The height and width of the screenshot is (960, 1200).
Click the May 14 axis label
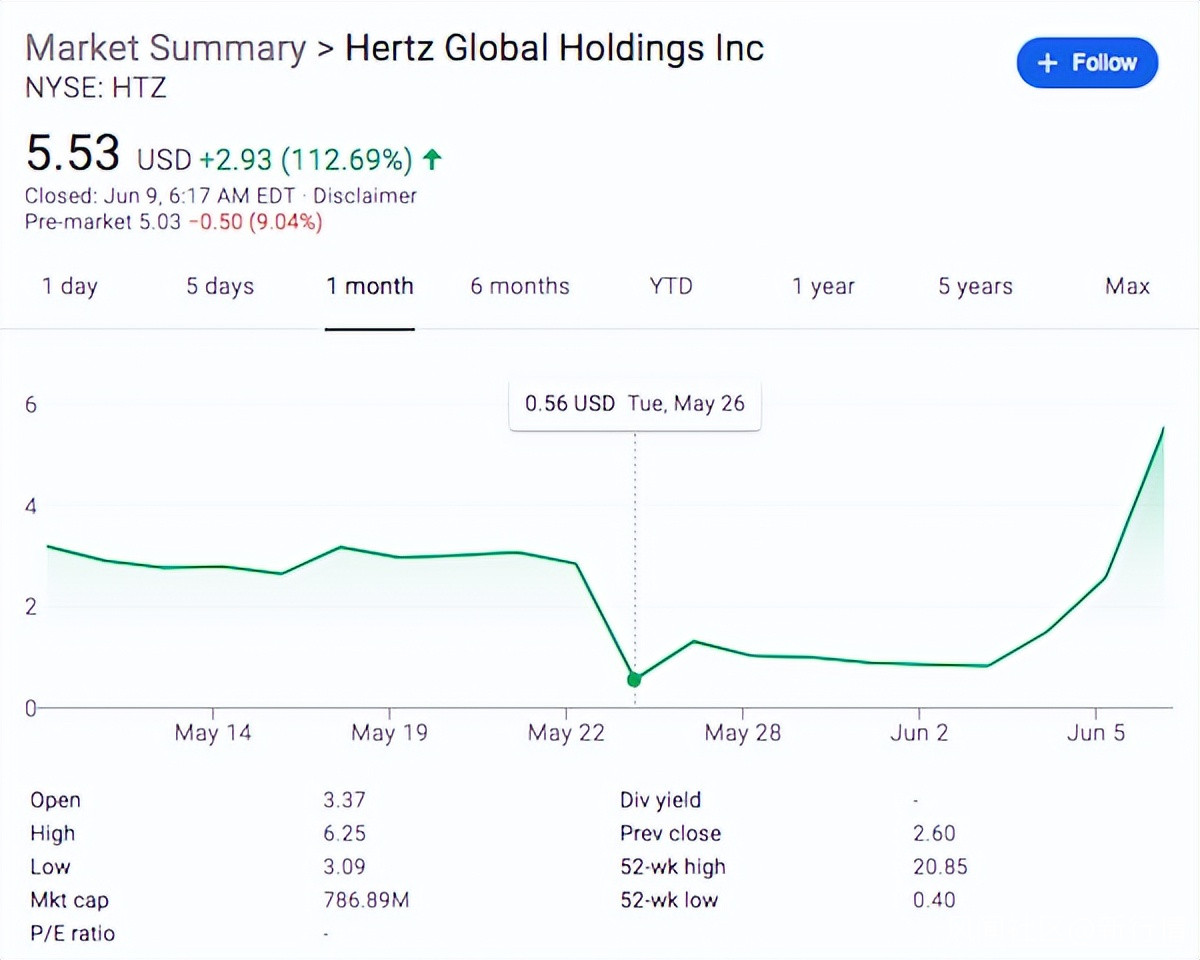click(x=213, y=733)
